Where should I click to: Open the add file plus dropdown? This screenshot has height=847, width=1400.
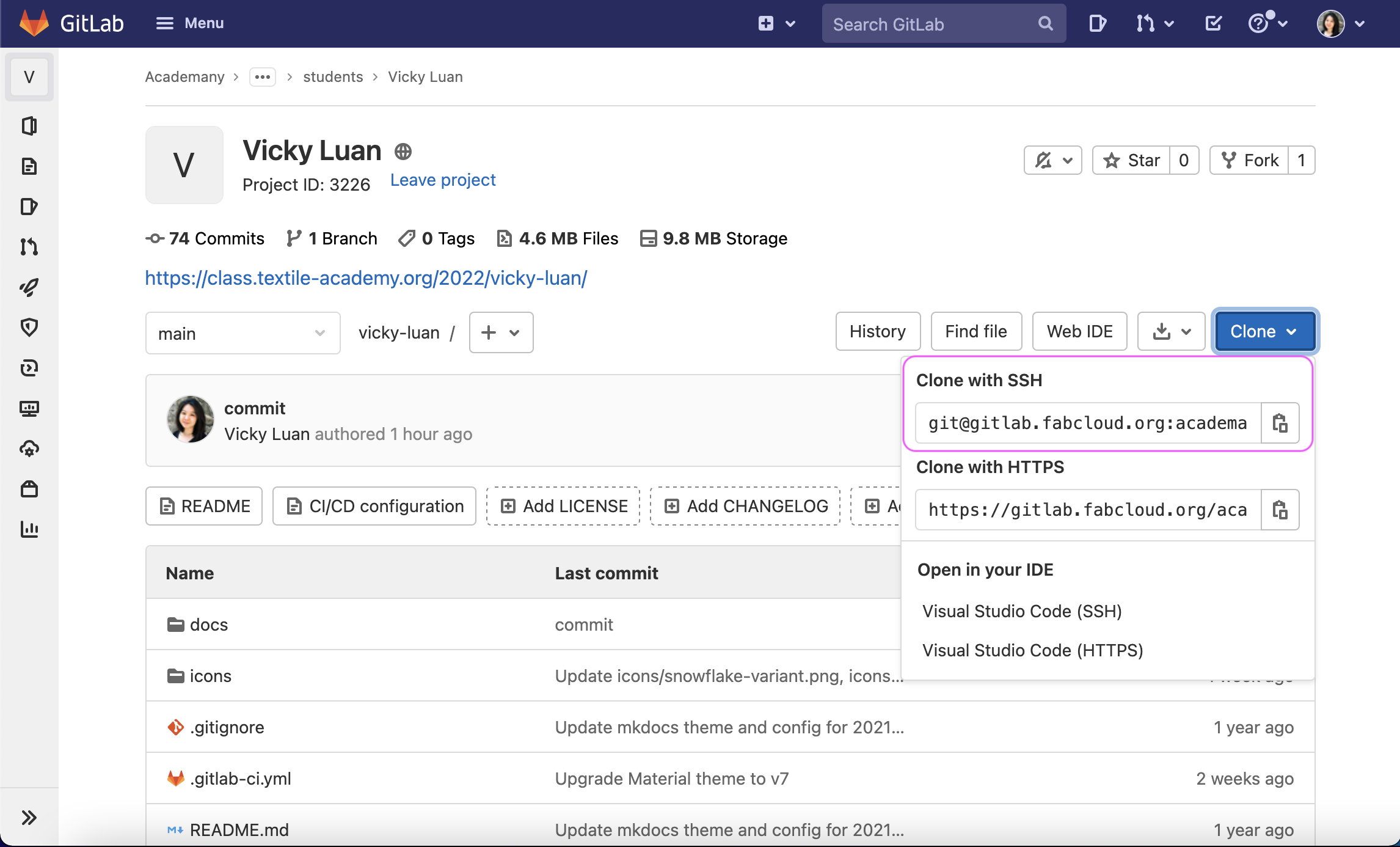click(x=501, y=332)
